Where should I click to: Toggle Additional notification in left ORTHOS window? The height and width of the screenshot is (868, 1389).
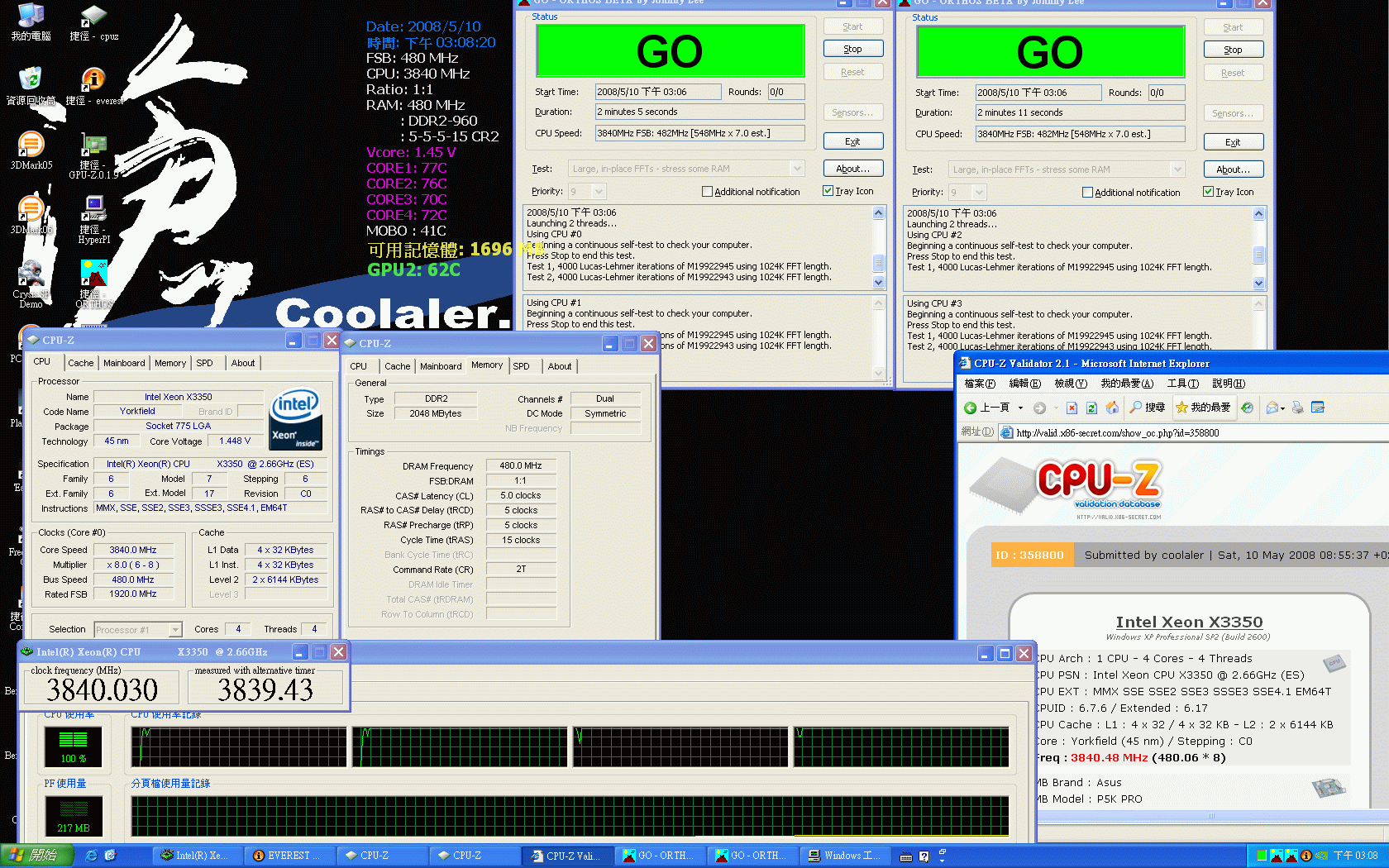click(x=707, y=191)
